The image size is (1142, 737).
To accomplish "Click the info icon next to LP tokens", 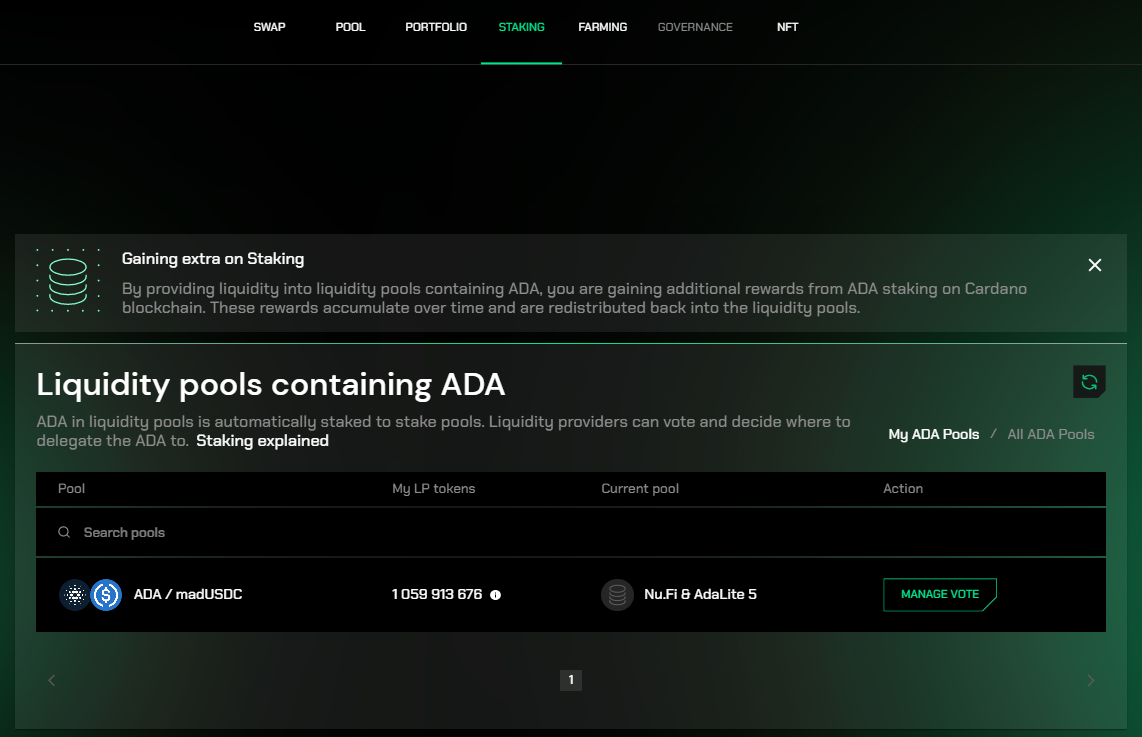I will (495, 595).
